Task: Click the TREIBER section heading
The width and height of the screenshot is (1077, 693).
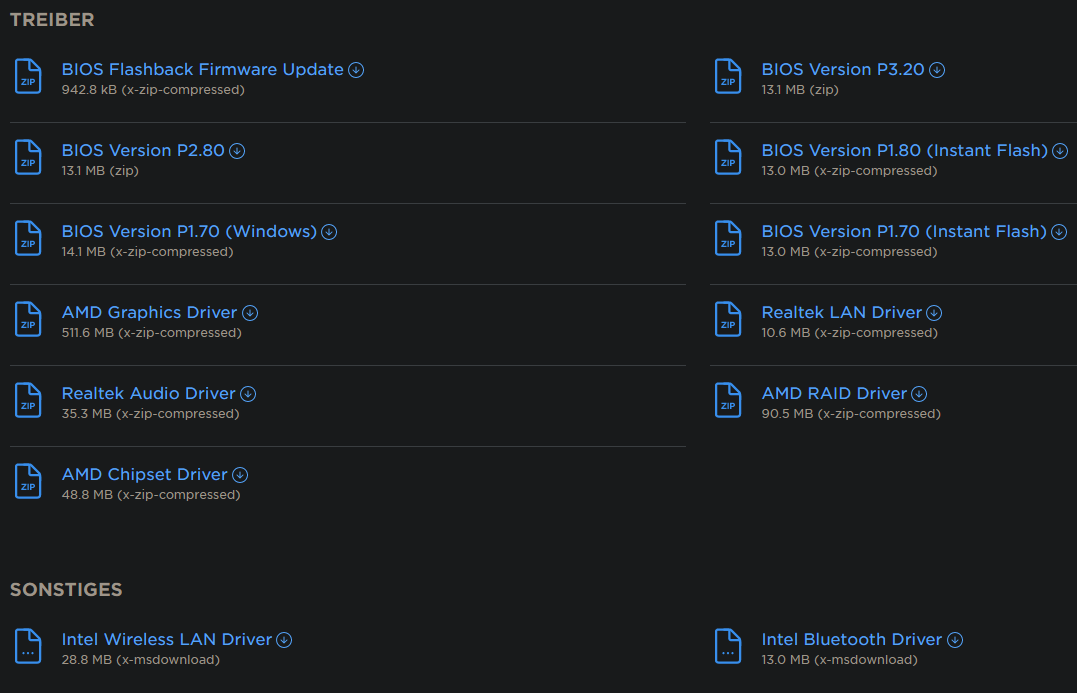Action: point(52,20)
